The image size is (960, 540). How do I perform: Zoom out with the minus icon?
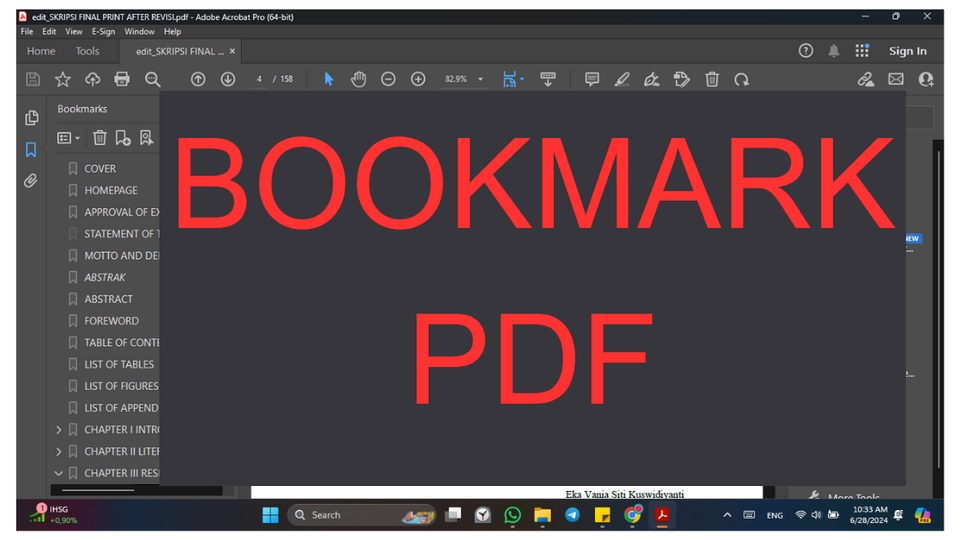(388, 80)
